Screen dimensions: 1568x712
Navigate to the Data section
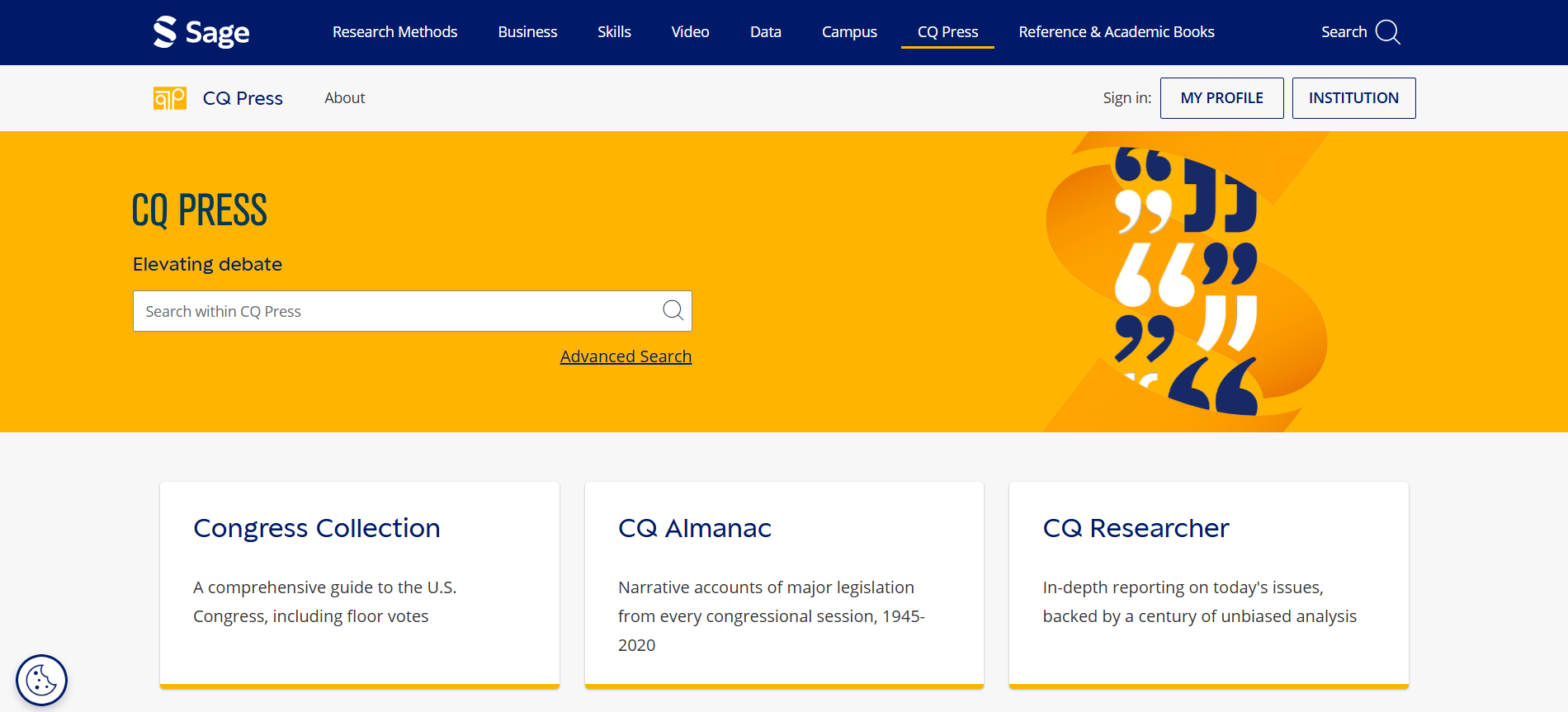[x=765, y=32]
